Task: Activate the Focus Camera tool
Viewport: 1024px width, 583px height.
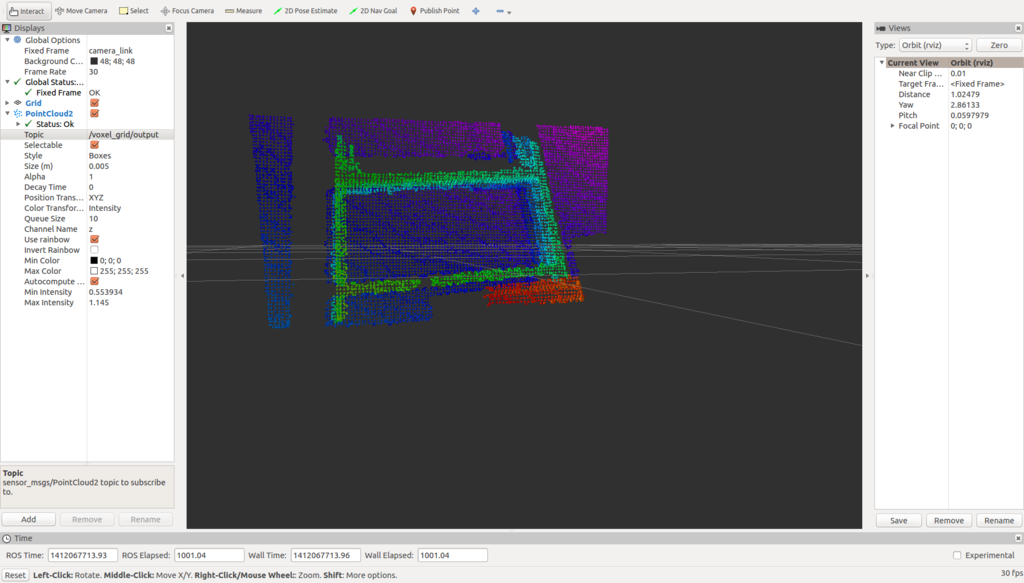Action: click(x=187, y=11)
